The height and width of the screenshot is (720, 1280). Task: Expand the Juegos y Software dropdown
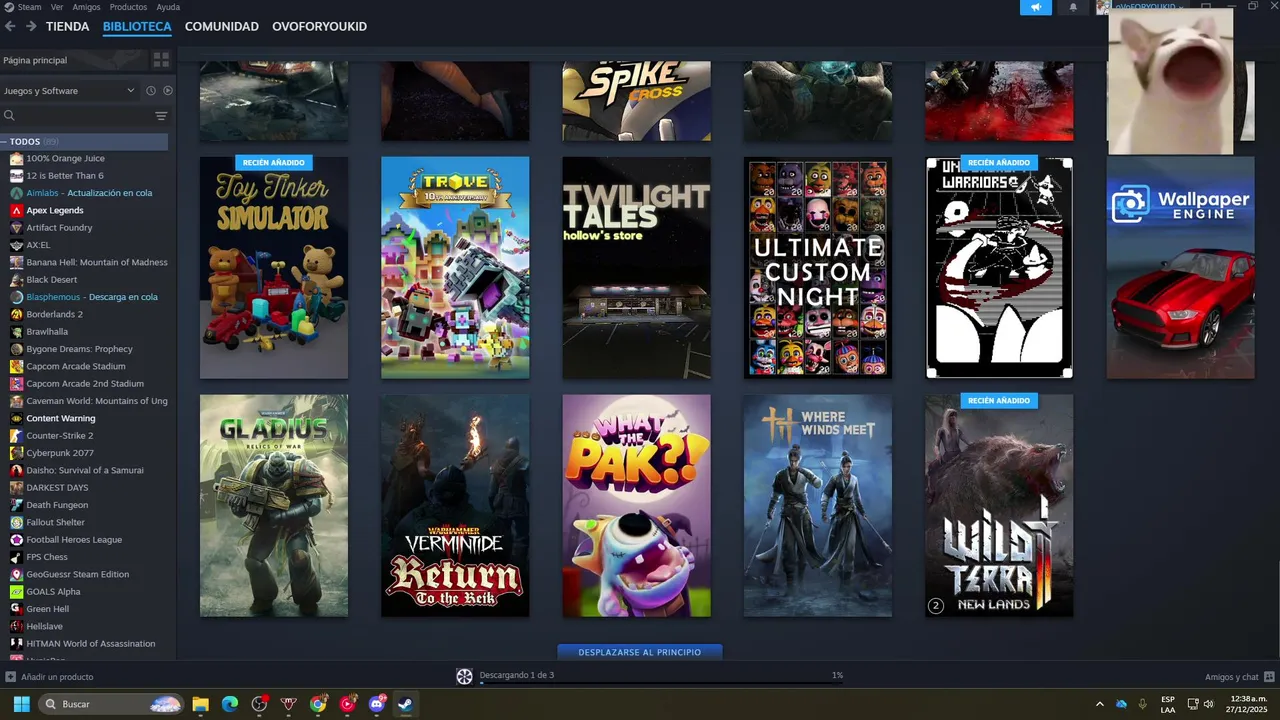tap(69, 91)
